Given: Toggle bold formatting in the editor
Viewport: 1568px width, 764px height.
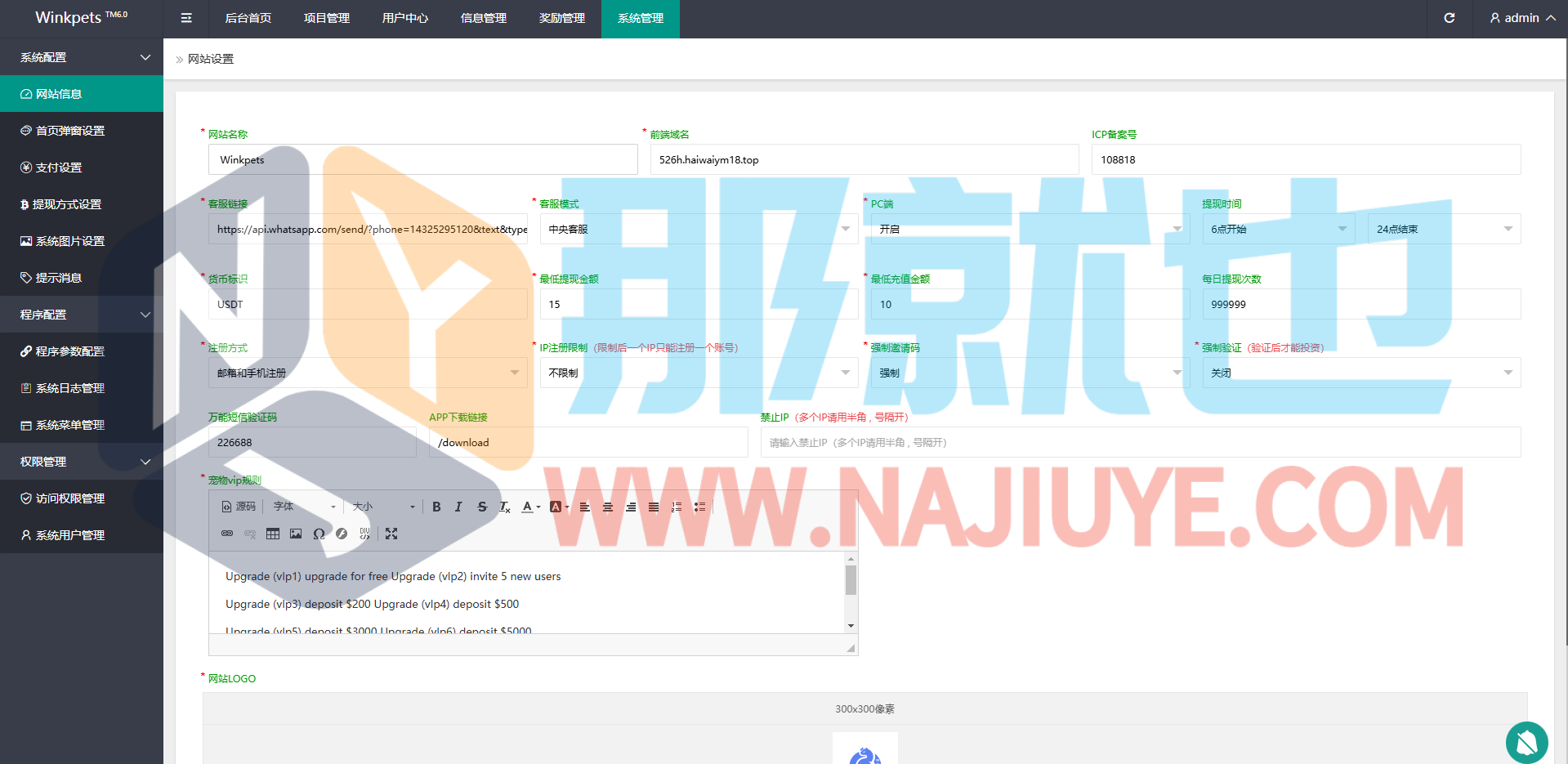Looking at the screenshot, I should pyautogui.click(x=436, y=507).
